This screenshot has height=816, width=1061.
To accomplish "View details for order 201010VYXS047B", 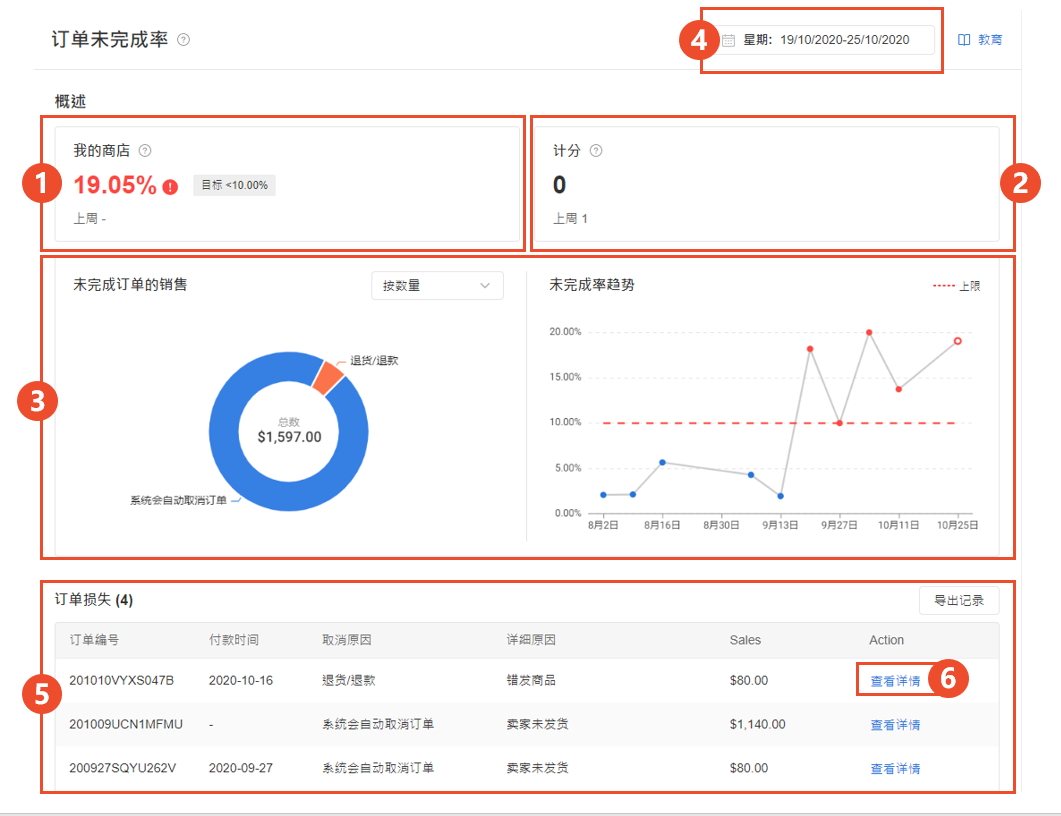I will [895, 681].
